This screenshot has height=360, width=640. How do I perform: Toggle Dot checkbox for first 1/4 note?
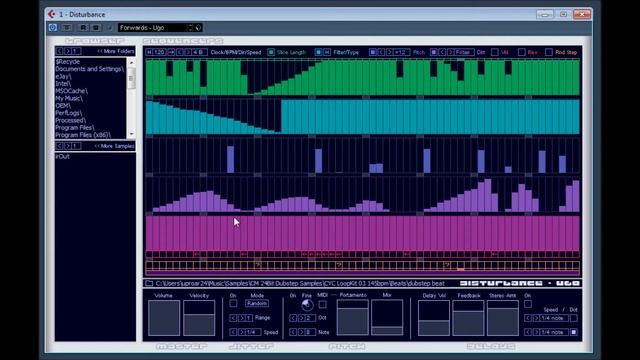click(x=573, y=318)
